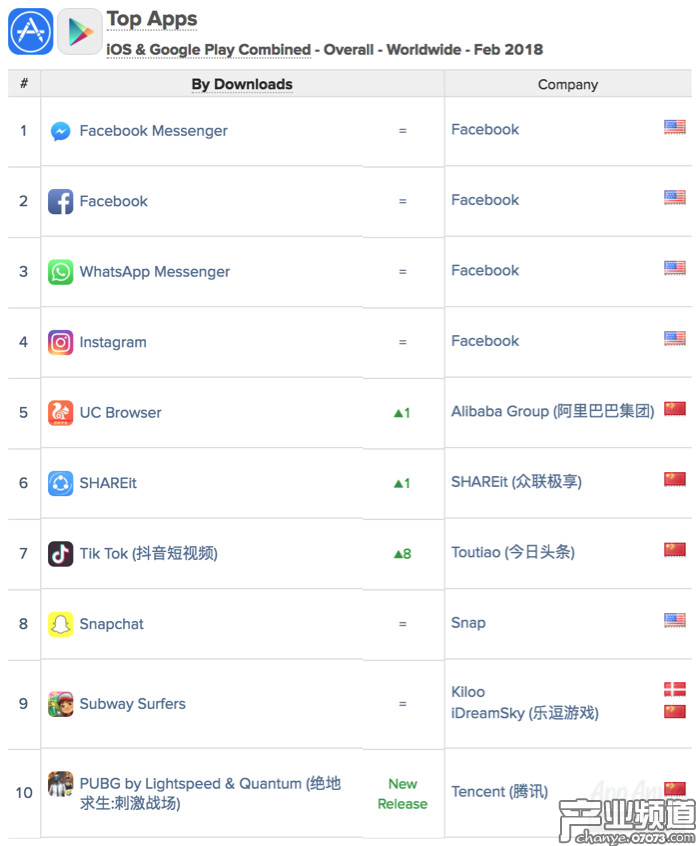Click the Tik Tok app icon
The image size is (700, 846).
(61, 553)
